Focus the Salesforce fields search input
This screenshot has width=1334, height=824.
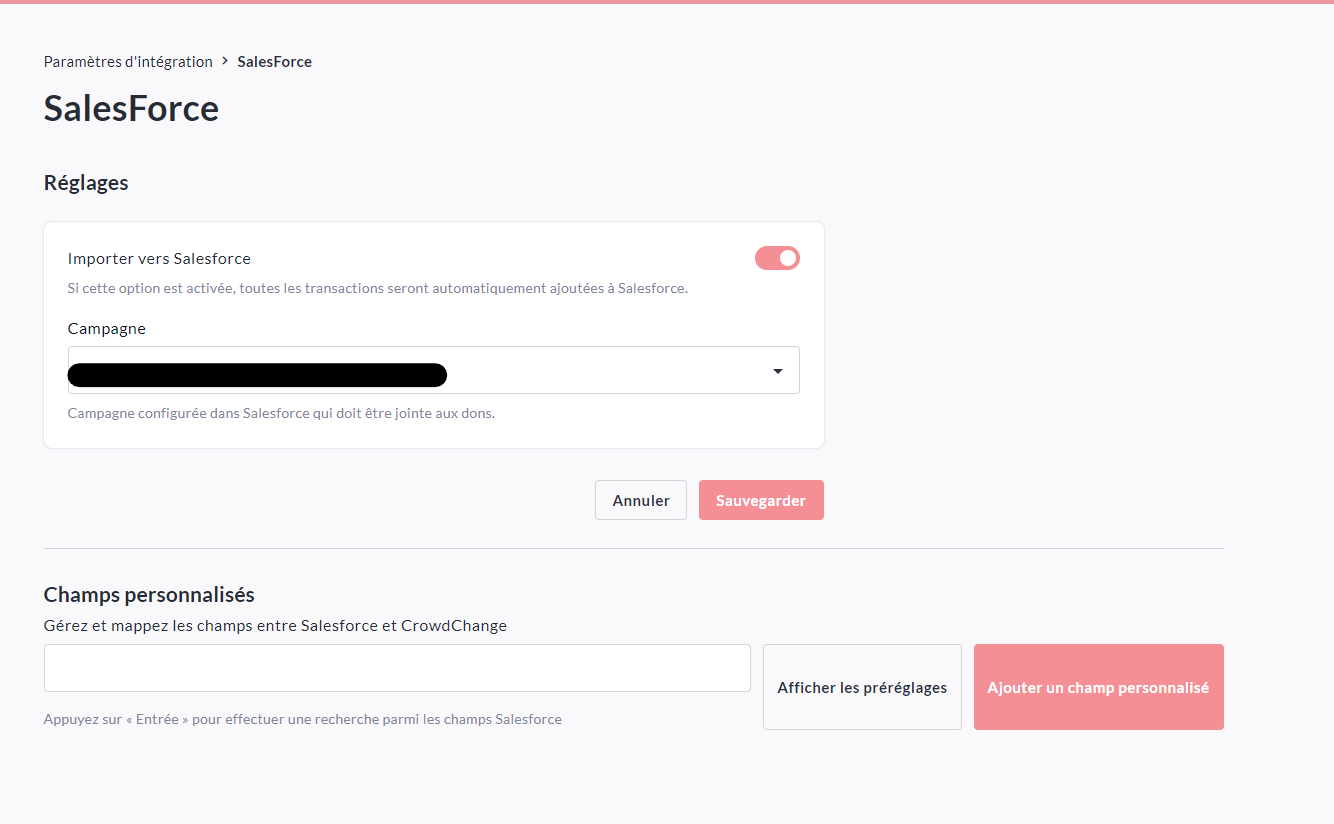[397, 668]
